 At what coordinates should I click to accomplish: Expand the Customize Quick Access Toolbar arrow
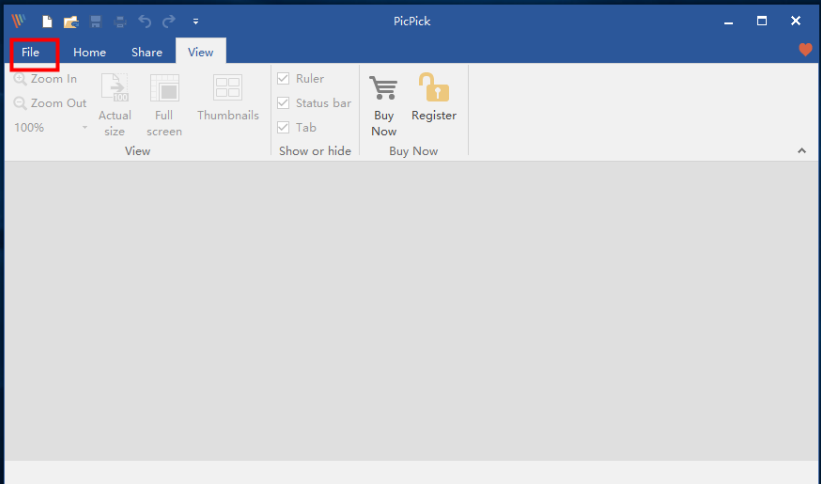196,21
